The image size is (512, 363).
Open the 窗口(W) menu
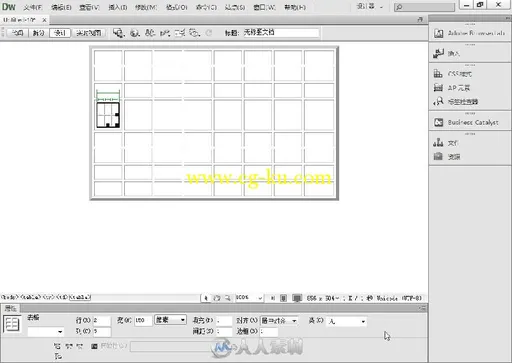(x=264, y=7)
